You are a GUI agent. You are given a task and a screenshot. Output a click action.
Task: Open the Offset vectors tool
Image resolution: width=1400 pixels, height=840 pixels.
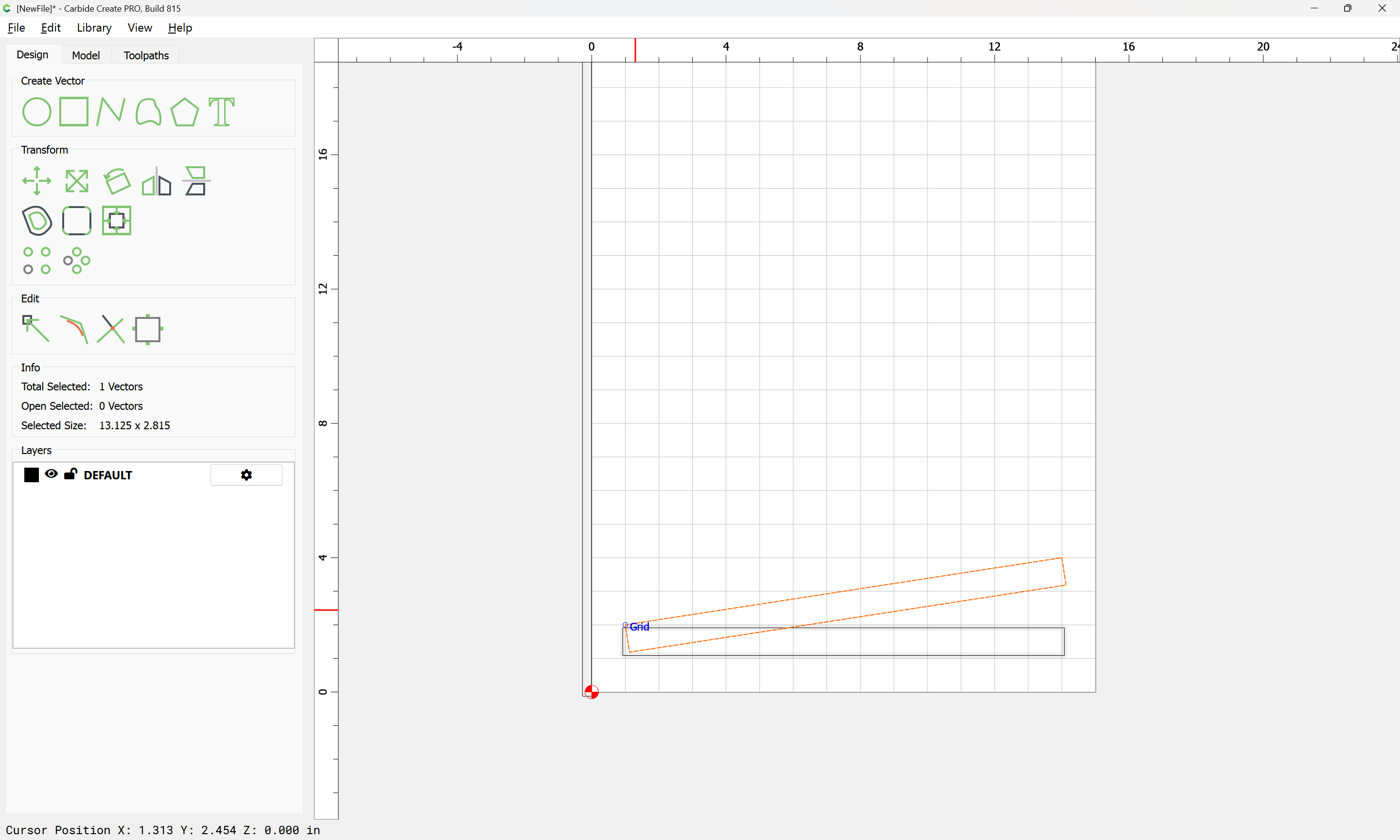pos(37,221)
